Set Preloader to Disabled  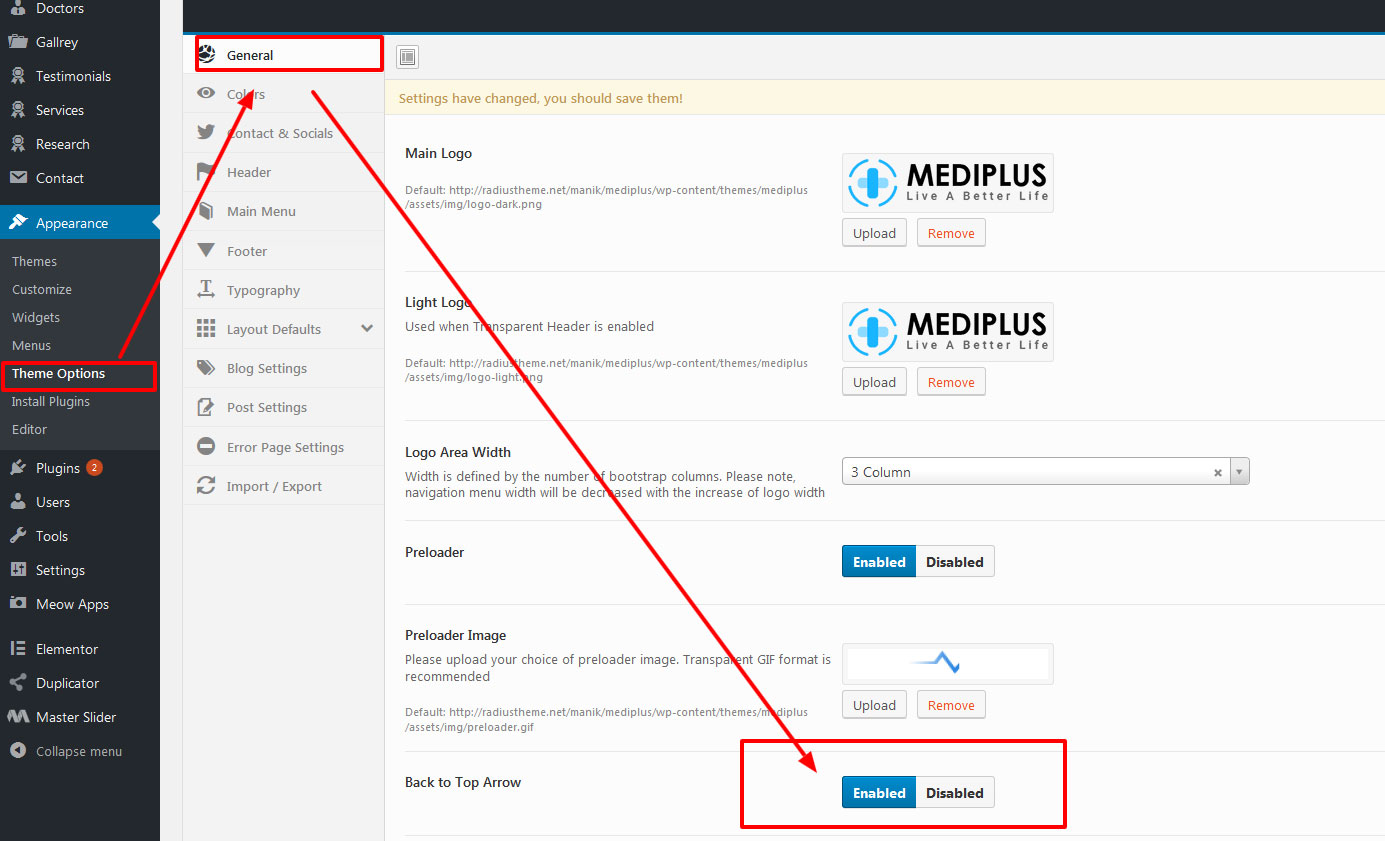point(955,562)
